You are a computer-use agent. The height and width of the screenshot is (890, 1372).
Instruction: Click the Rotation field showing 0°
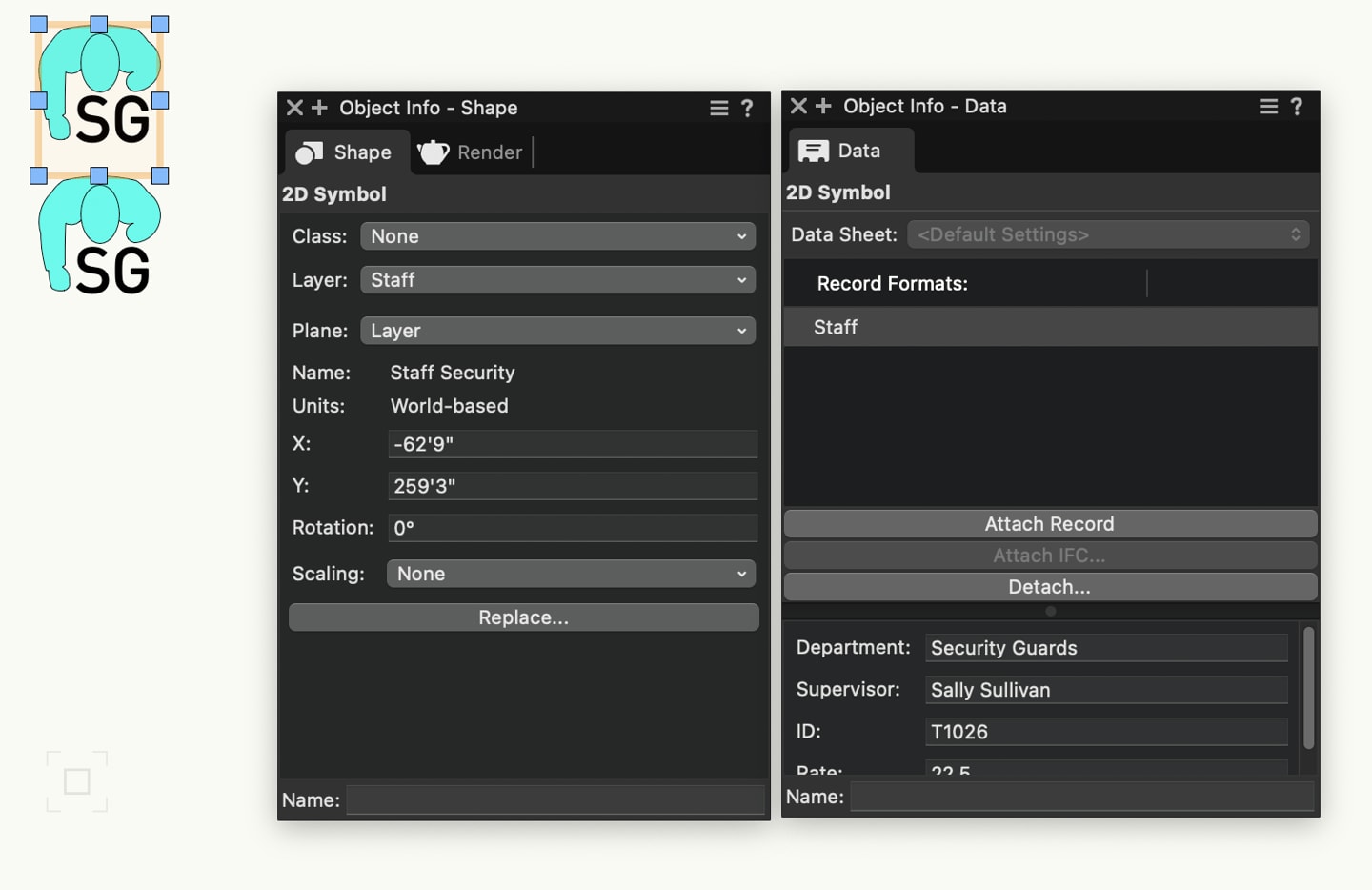point(573,528)
